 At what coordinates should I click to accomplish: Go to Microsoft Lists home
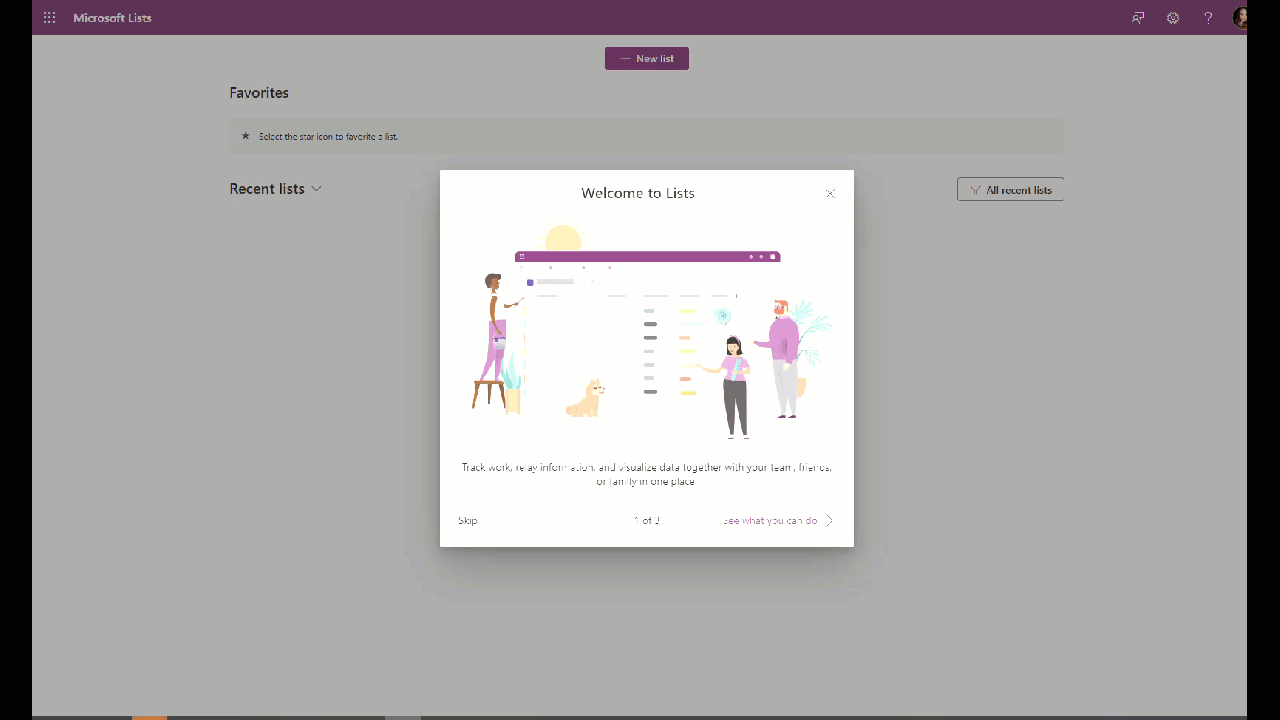[x=112, y=17]
